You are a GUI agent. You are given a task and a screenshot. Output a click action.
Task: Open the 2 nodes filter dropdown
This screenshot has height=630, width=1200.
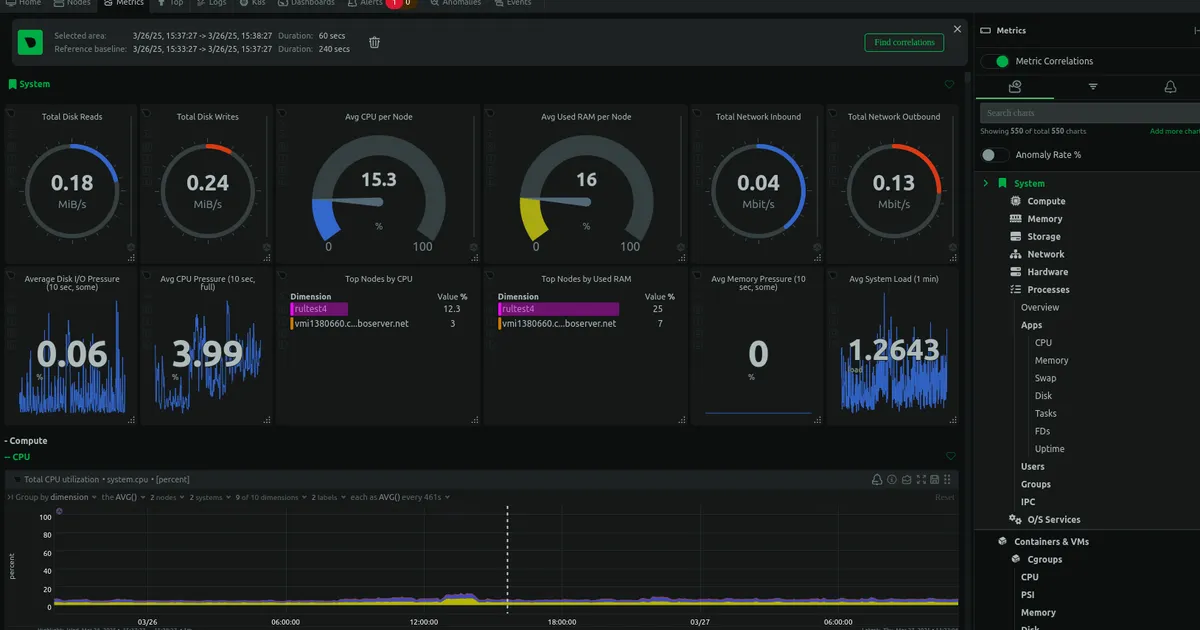coord(165,497)
